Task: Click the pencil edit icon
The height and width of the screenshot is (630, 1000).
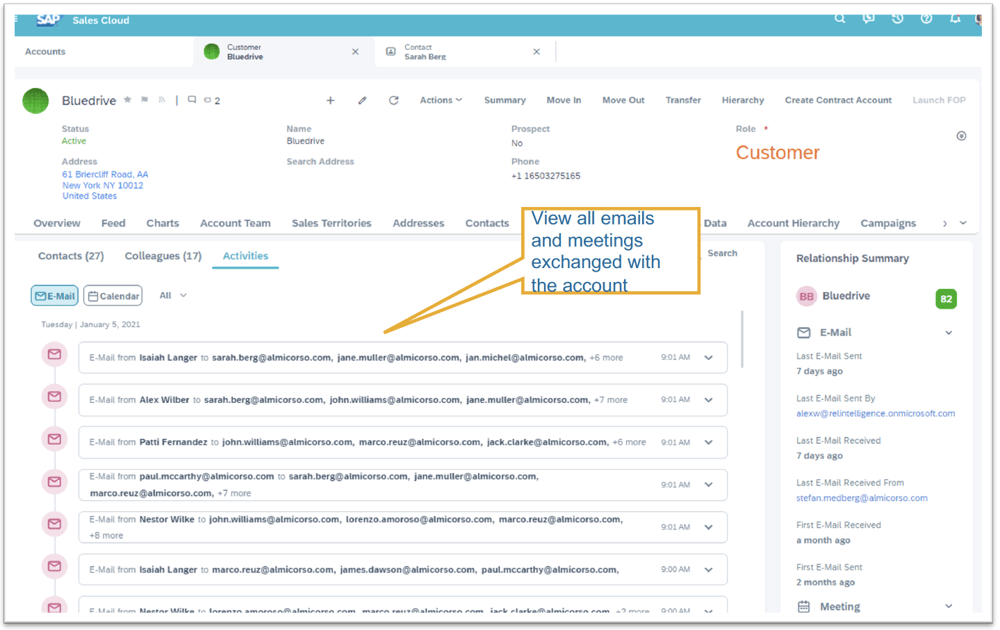Action: click(362, 100)
